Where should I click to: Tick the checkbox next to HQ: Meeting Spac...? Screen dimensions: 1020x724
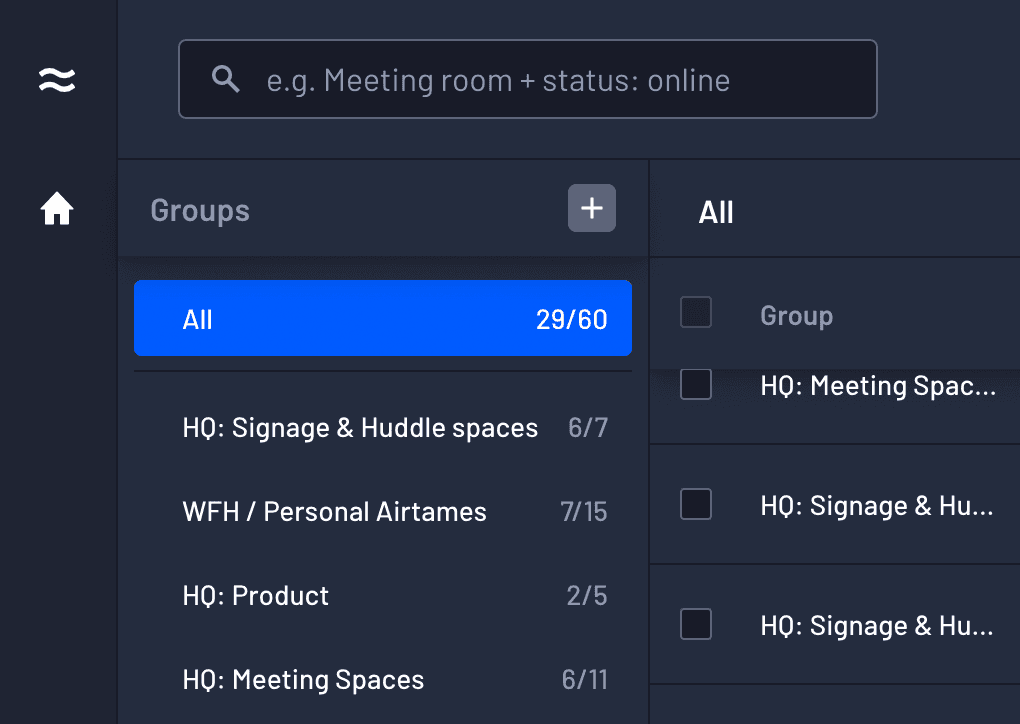pos(695,384)
